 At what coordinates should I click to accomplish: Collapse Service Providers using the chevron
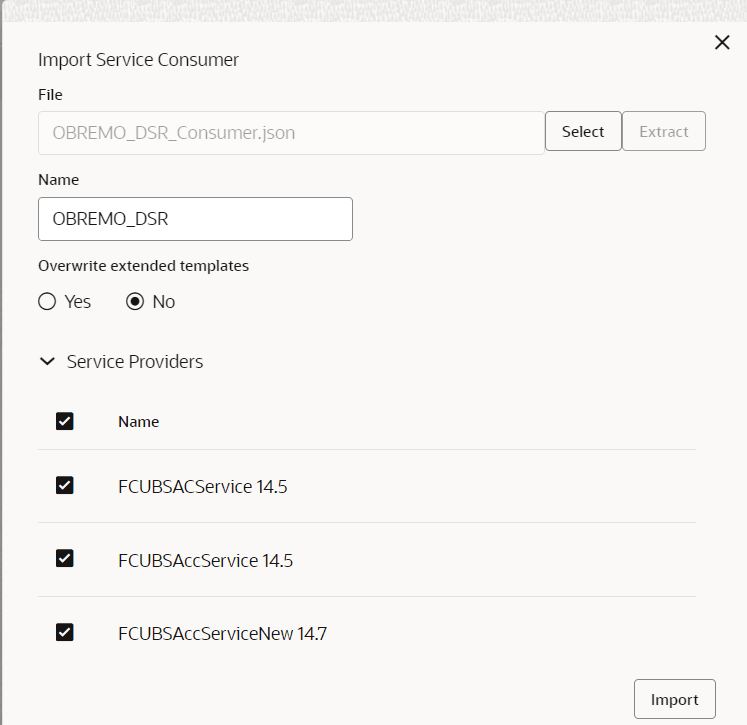point(47,362)
